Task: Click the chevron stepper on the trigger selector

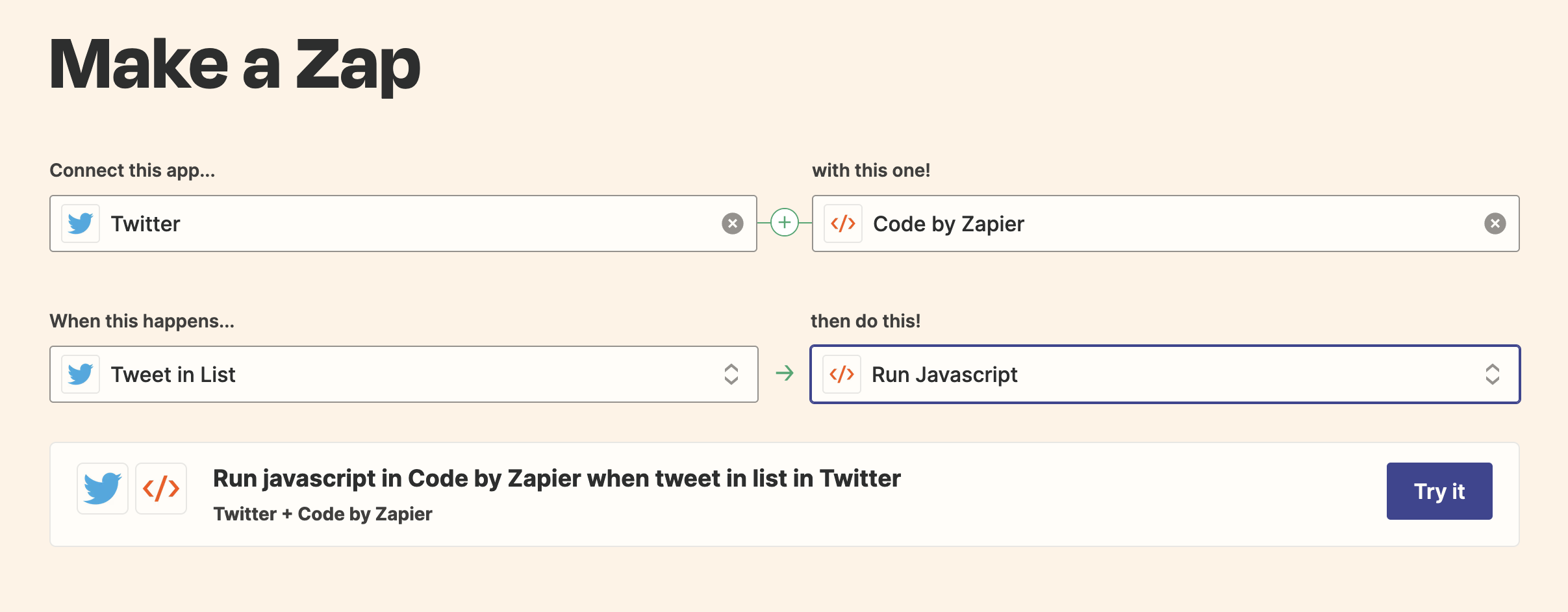Action: click(x=732, y=374)
